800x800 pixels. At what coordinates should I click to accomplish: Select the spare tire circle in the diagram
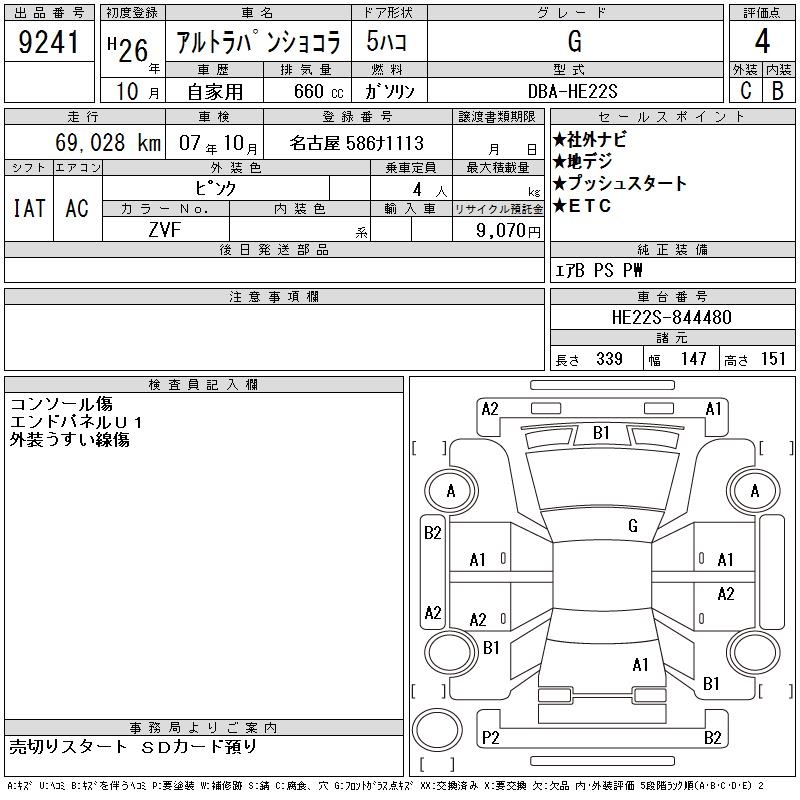[435, 728]
